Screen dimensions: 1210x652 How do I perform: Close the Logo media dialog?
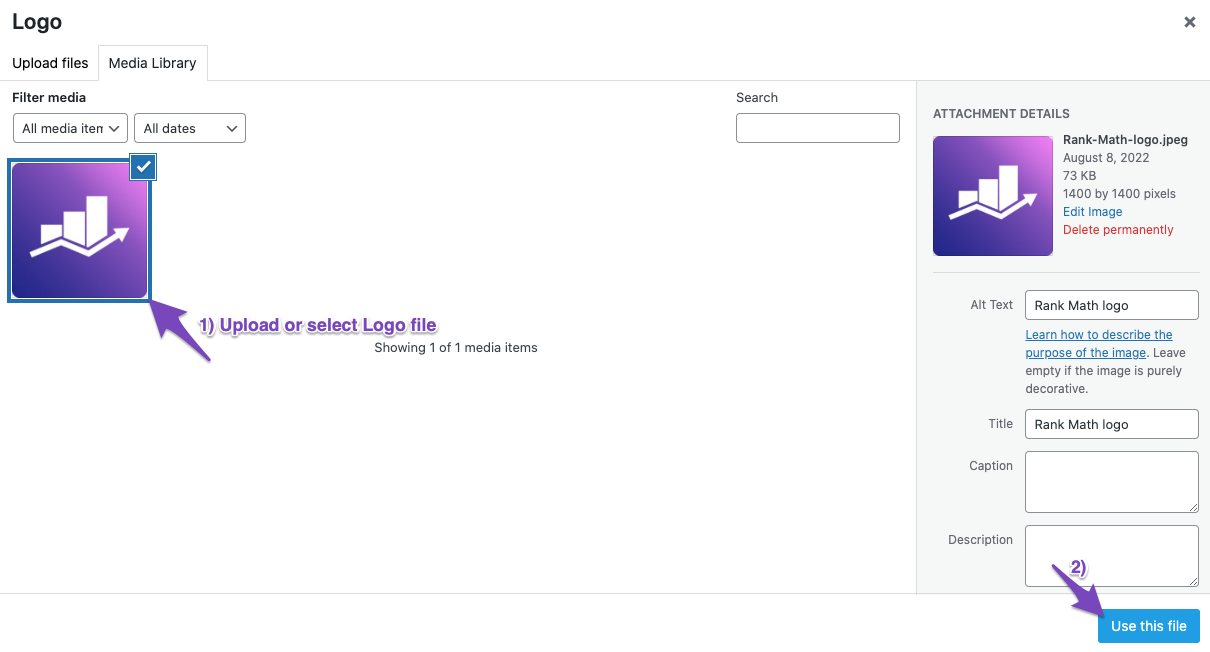pos(1189,22)
